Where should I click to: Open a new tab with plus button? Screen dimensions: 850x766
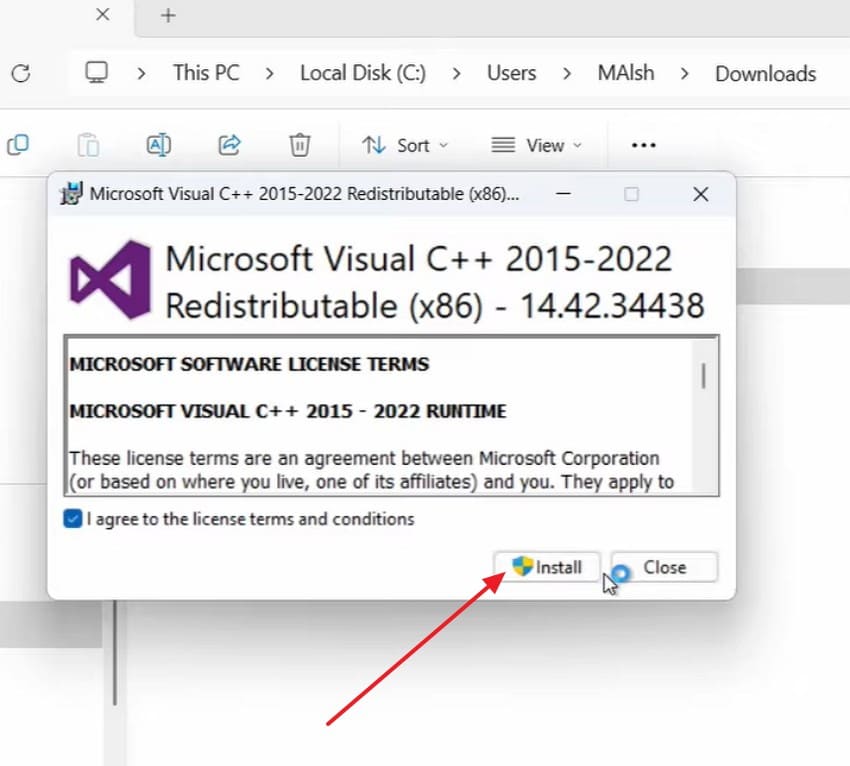pyautogui.click(x=168, y=15)
